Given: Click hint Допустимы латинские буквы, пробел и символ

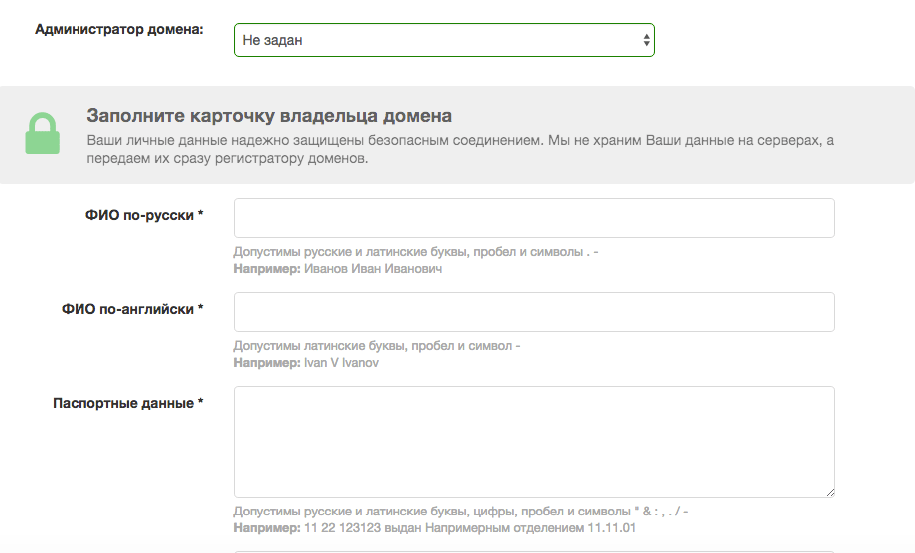Looking at the screenshot, I should pyautogui.click(x=377, y=346).
